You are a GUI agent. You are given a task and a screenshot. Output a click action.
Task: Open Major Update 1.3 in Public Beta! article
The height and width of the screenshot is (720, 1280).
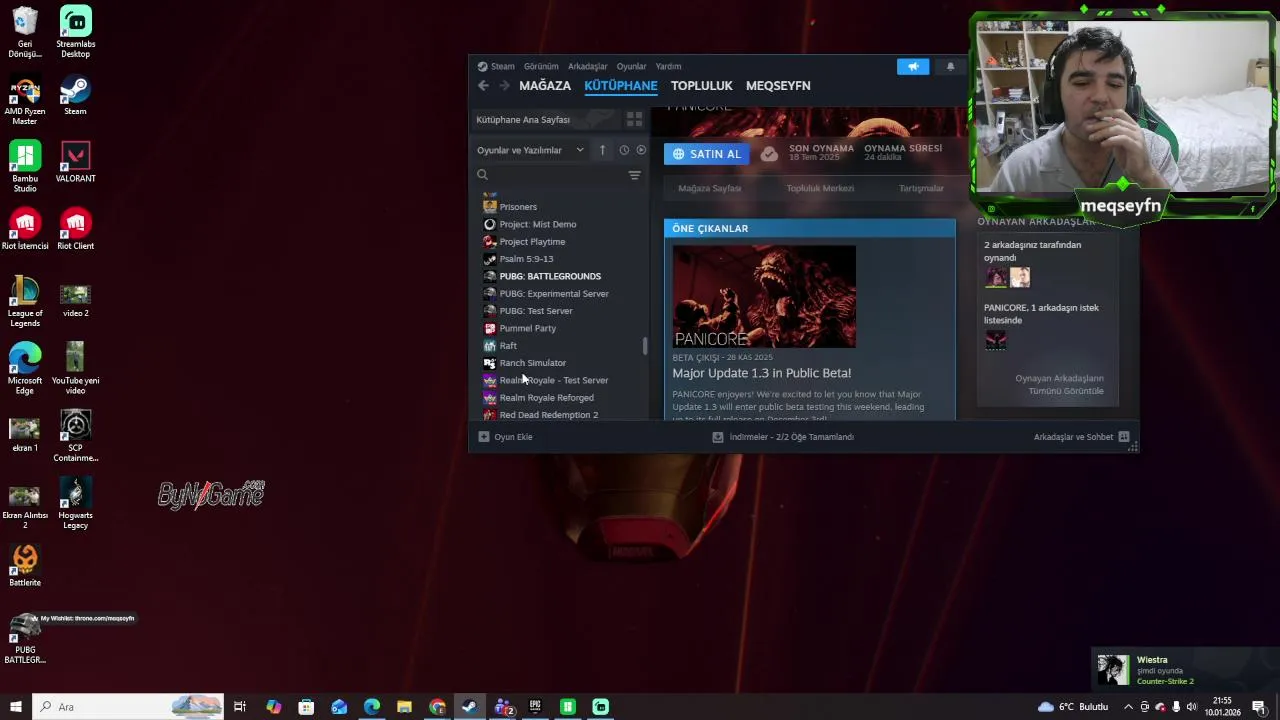(x=762, y=373)
